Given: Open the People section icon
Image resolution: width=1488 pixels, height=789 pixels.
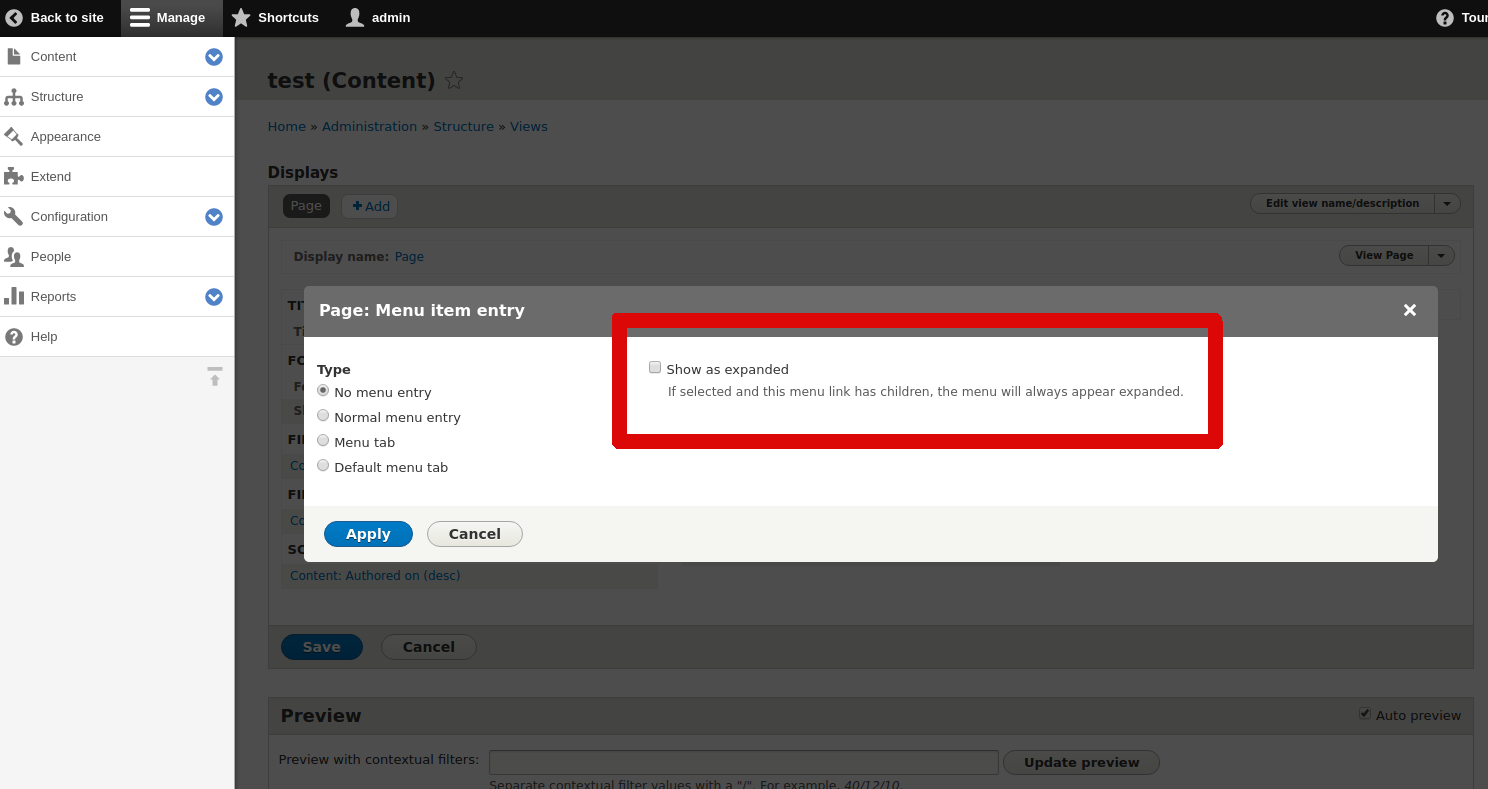Looking at the screenshot, I should click(x=15, y=256).
